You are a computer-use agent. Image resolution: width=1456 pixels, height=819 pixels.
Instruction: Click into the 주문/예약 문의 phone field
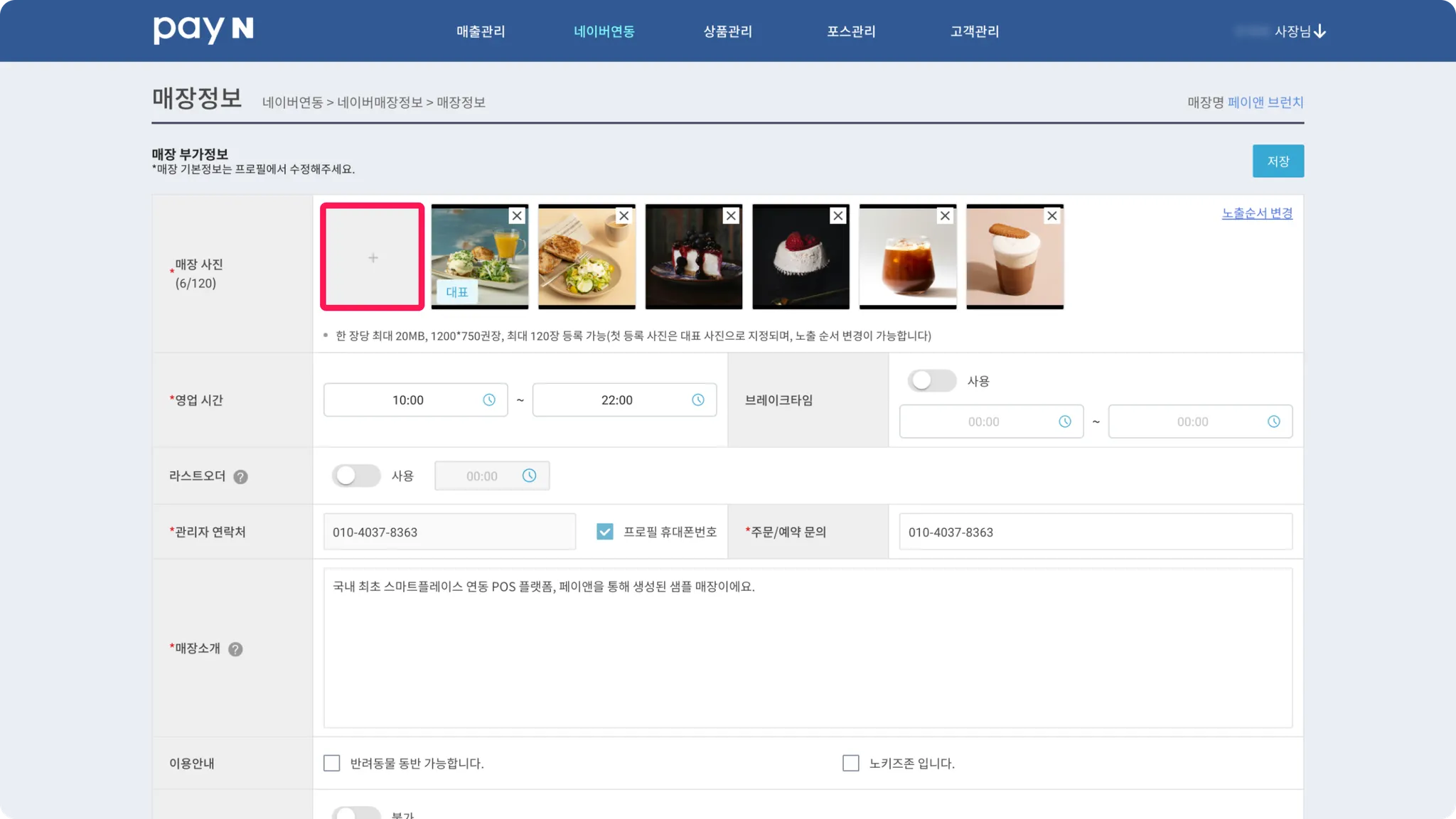coord(1095,532)
